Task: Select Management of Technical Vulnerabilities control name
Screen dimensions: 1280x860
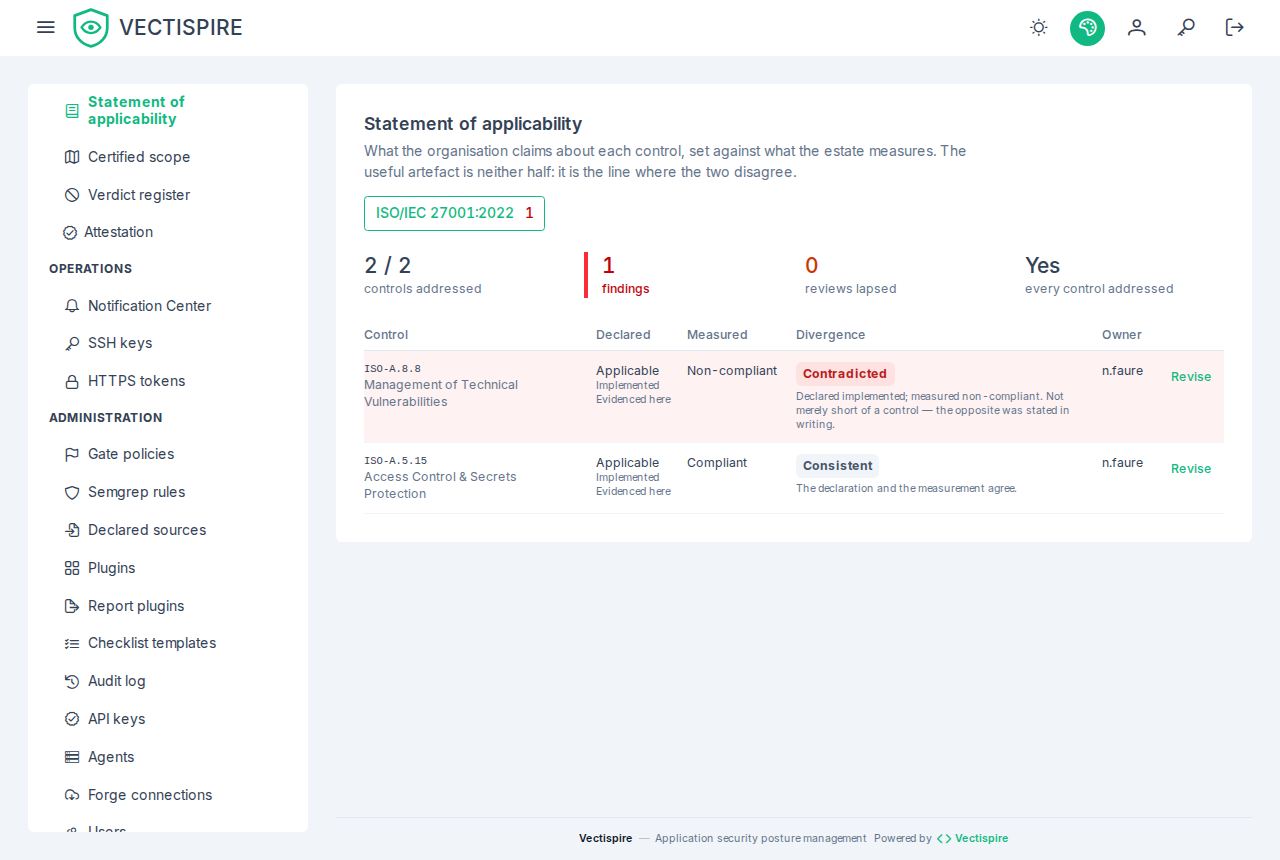Action: point(441,393)
